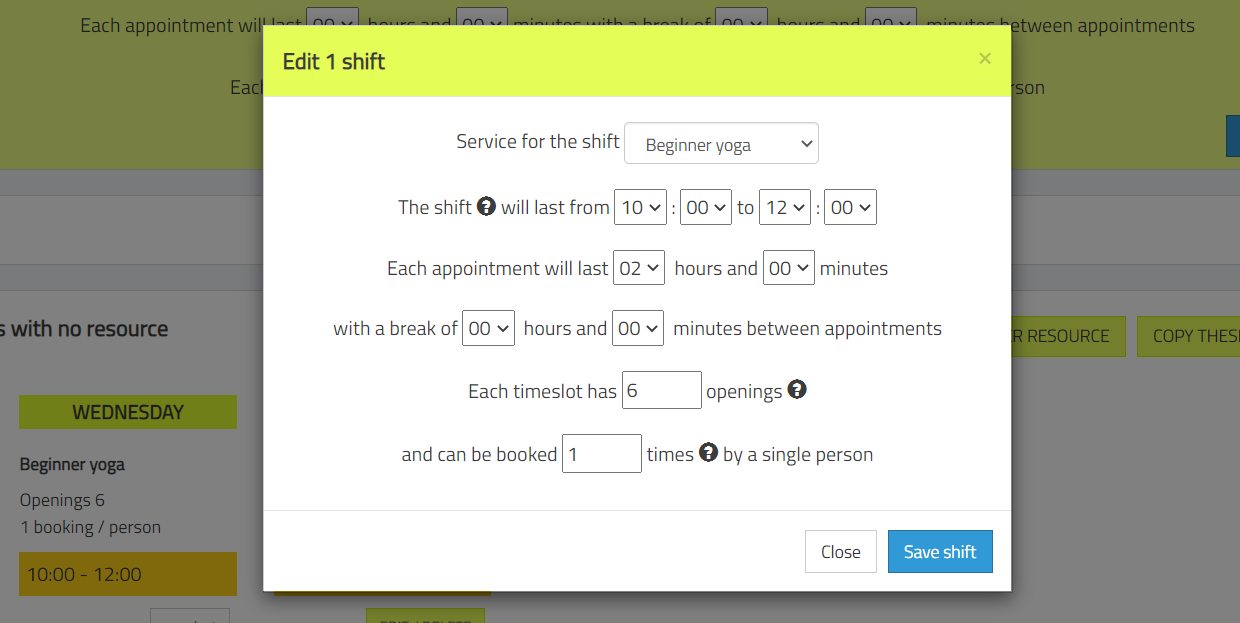Click the Save shift button
Viewport: 1240px width, 623px height.
940,551
